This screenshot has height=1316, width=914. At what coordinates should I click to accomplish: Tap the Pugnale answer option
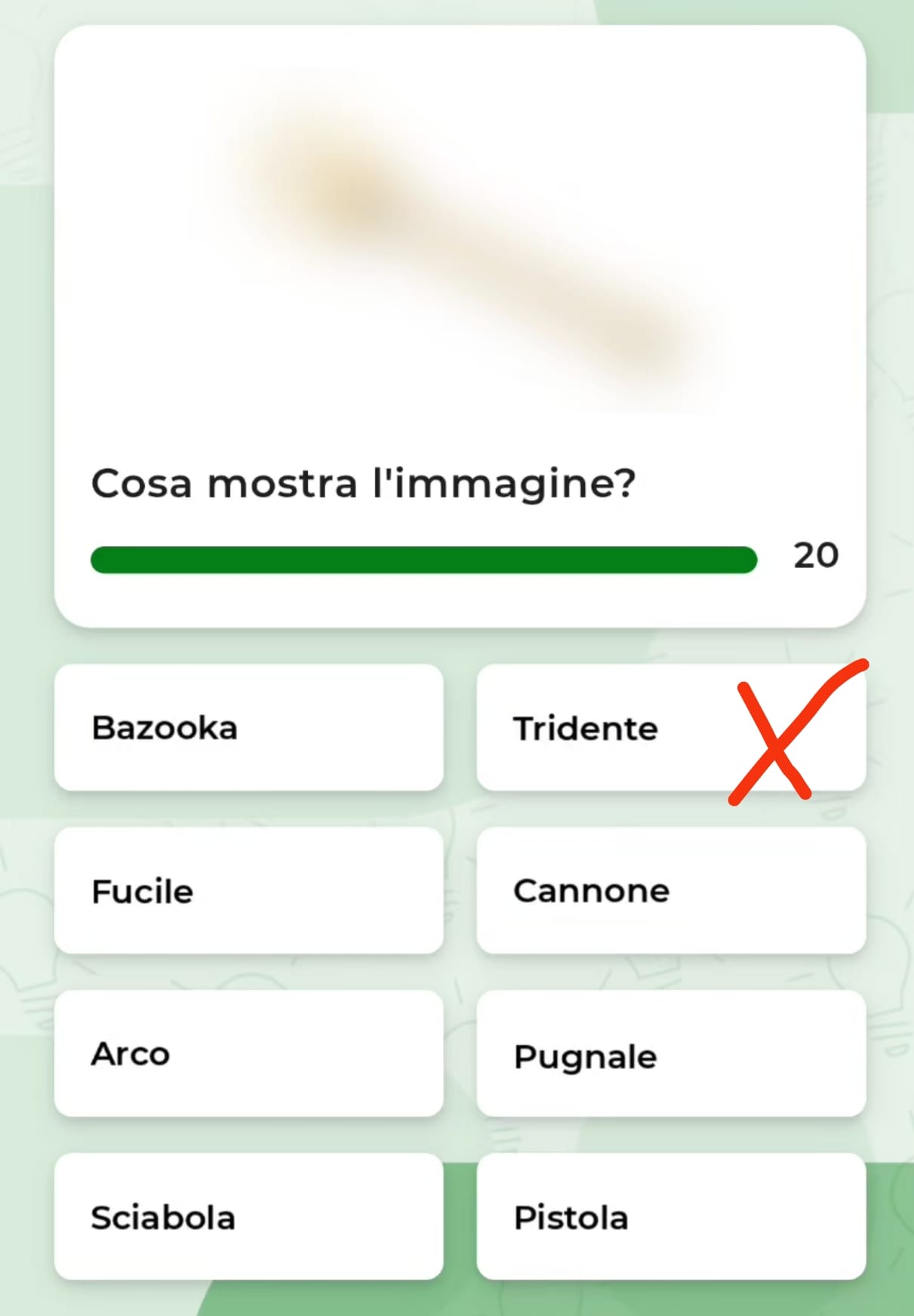[x=671, y=1054]
